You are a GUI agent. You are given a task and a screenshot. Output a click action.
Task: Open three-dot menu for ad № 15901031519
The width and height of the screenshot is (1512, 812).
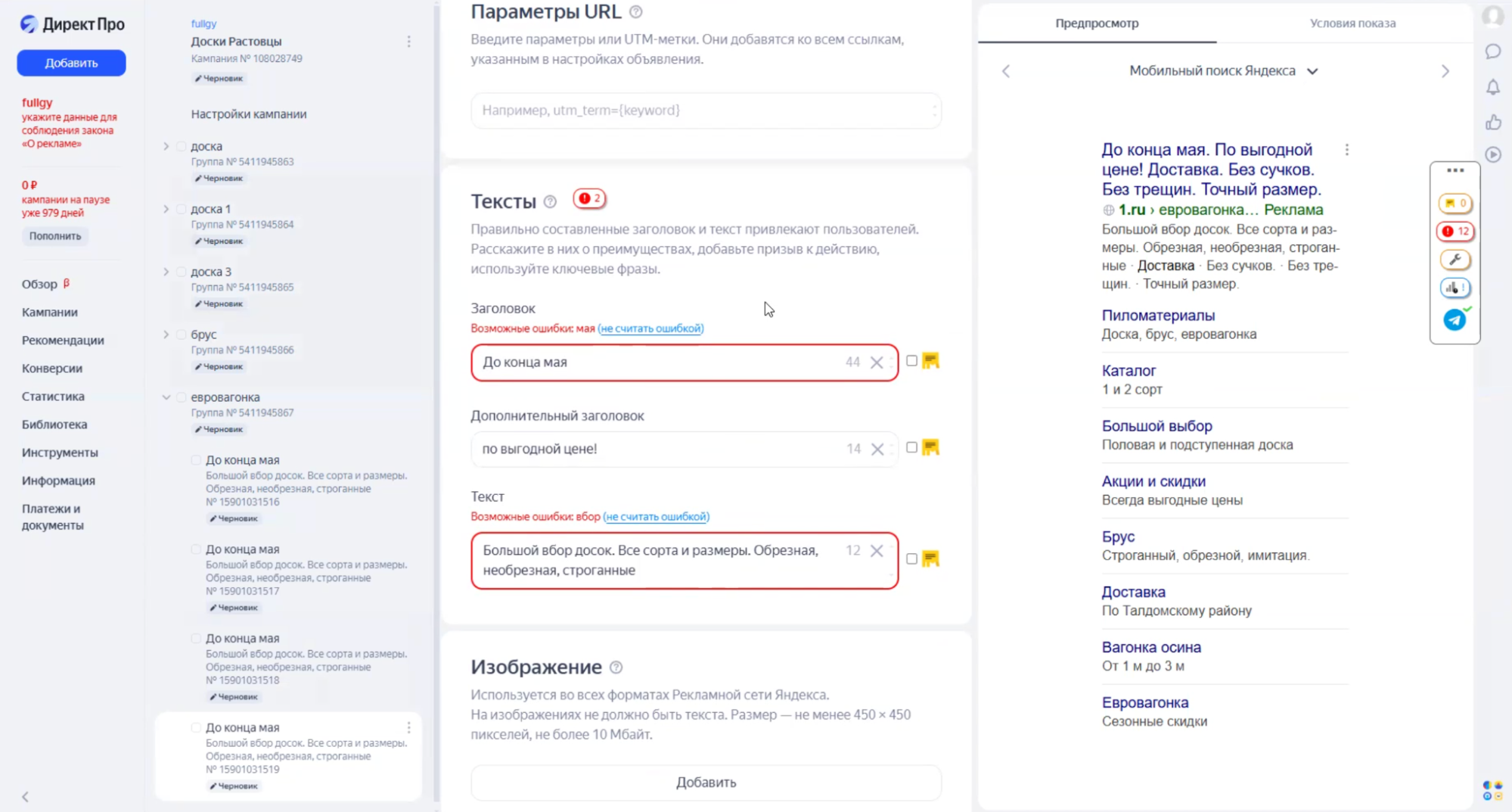pyautogui.click(x=409, y=727)
